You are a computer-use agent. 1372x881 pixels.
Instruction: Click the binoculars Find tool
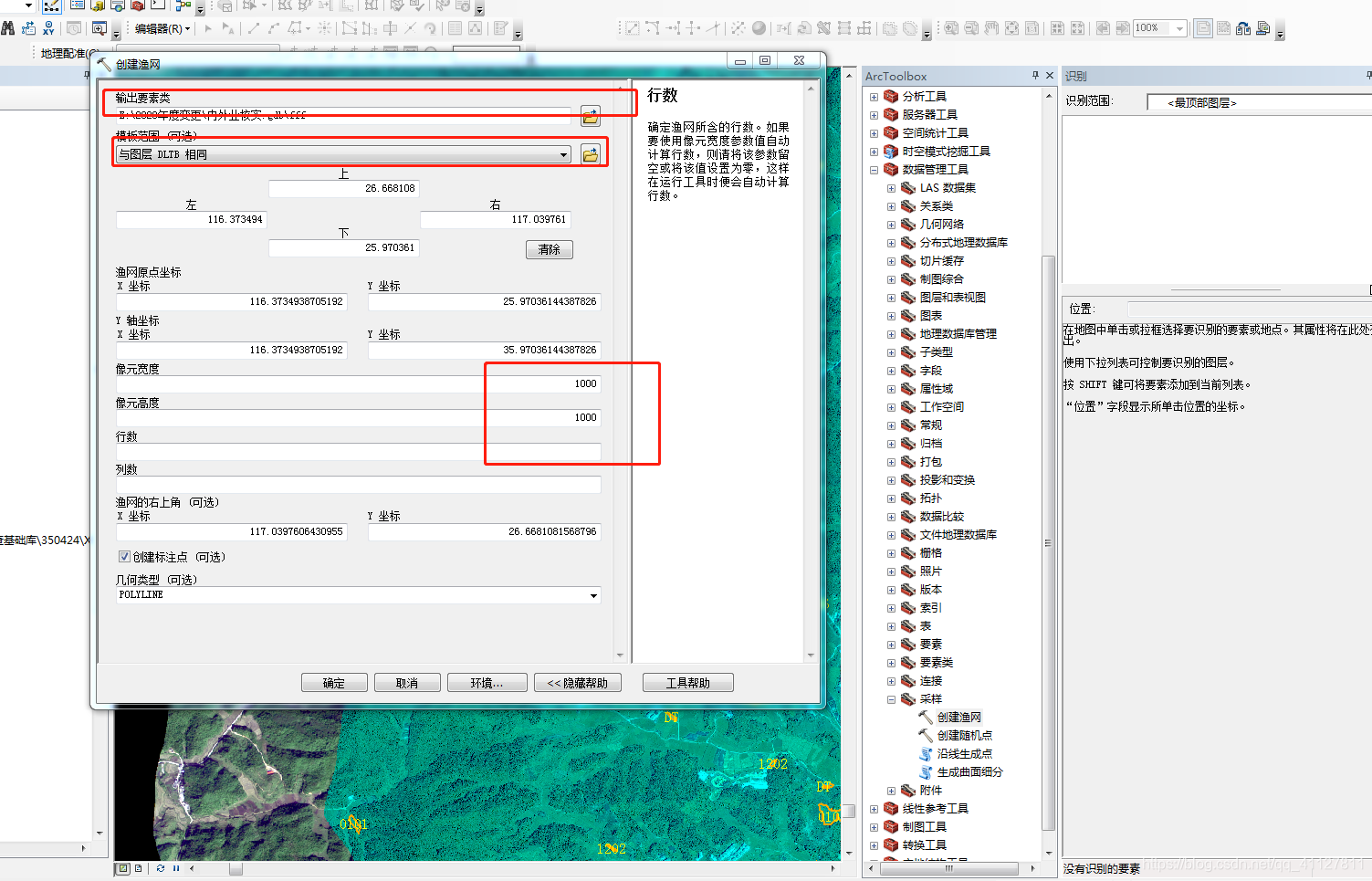click(x=7, y=28)
